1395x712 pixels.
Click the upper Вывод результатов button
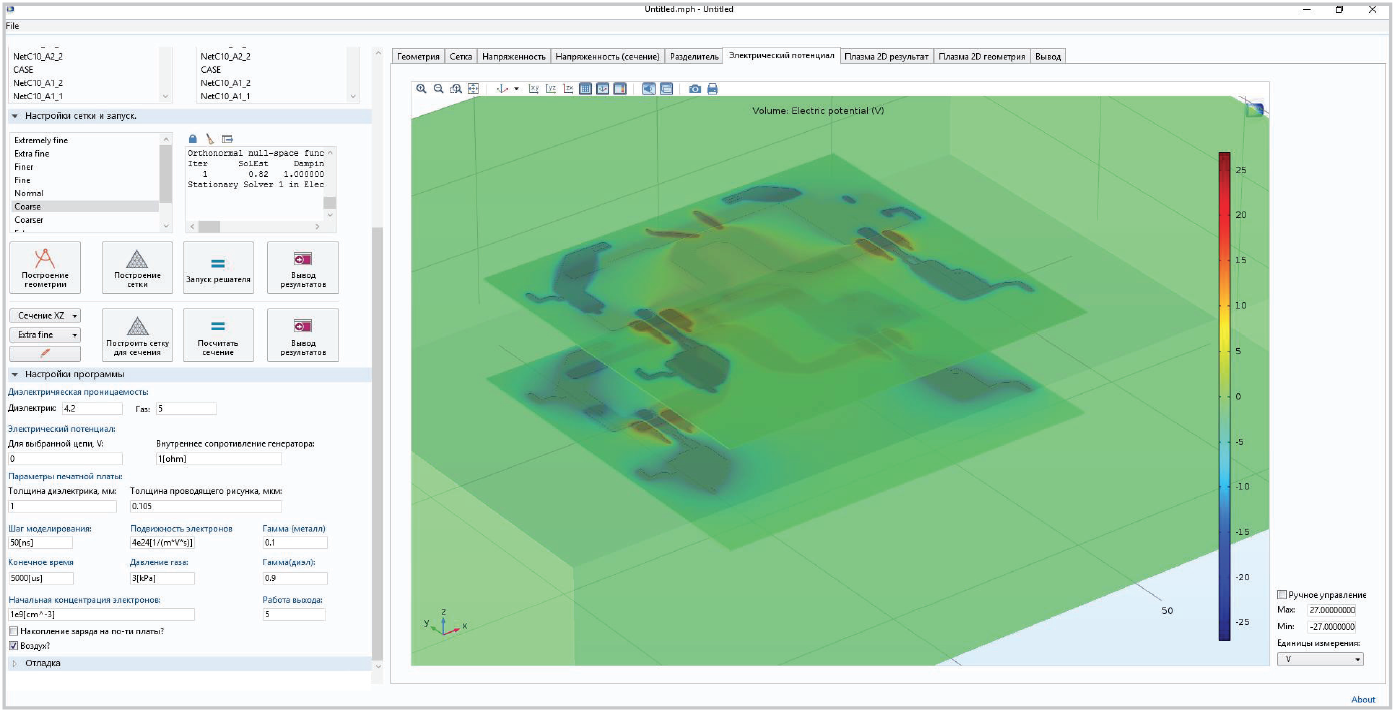click(303, 267)
